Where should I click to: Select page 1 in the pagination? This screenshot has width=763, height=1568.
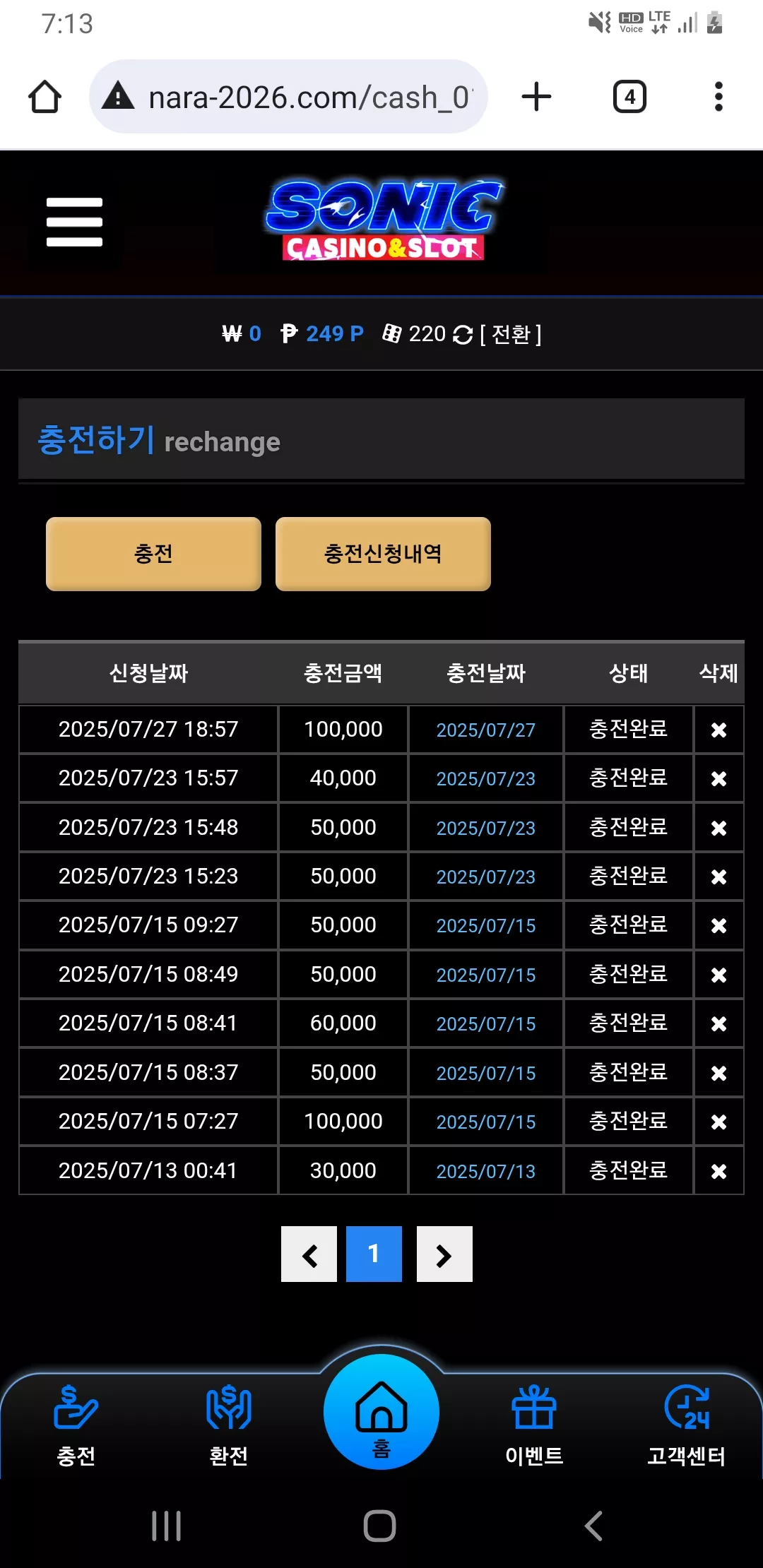coord(374,1254)
